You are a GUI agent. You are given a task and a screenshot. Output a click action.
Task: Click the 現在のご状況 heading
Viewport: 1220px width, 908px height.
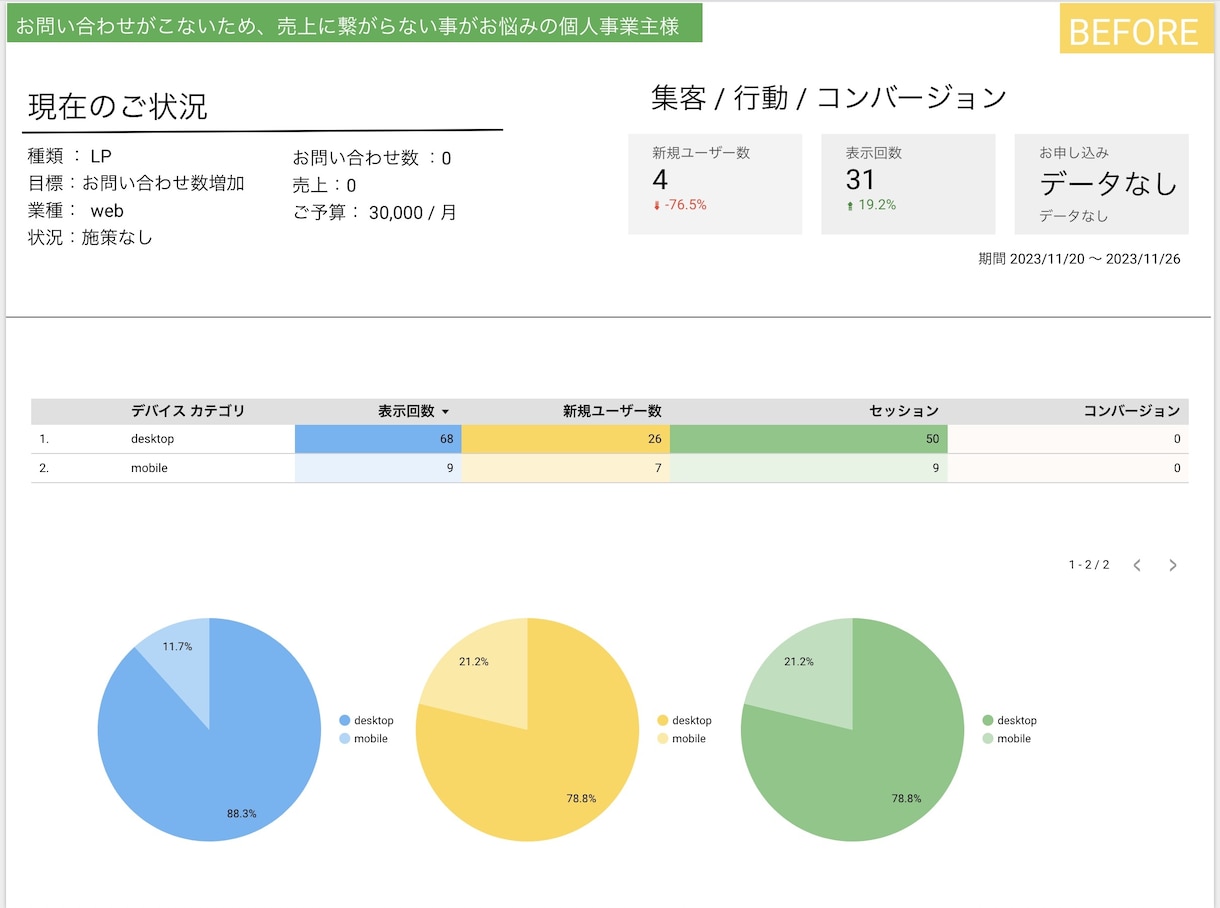[118, 107]
